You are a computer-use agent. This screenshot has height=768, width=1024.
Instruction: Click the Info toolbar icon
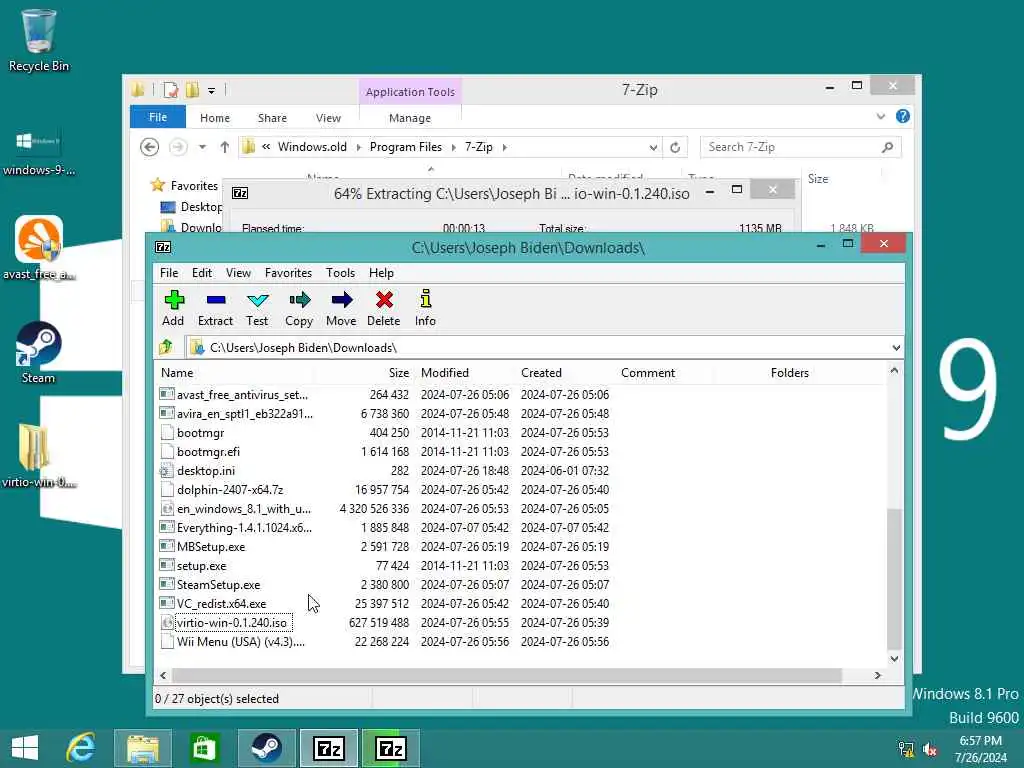[x=425, y=308]
